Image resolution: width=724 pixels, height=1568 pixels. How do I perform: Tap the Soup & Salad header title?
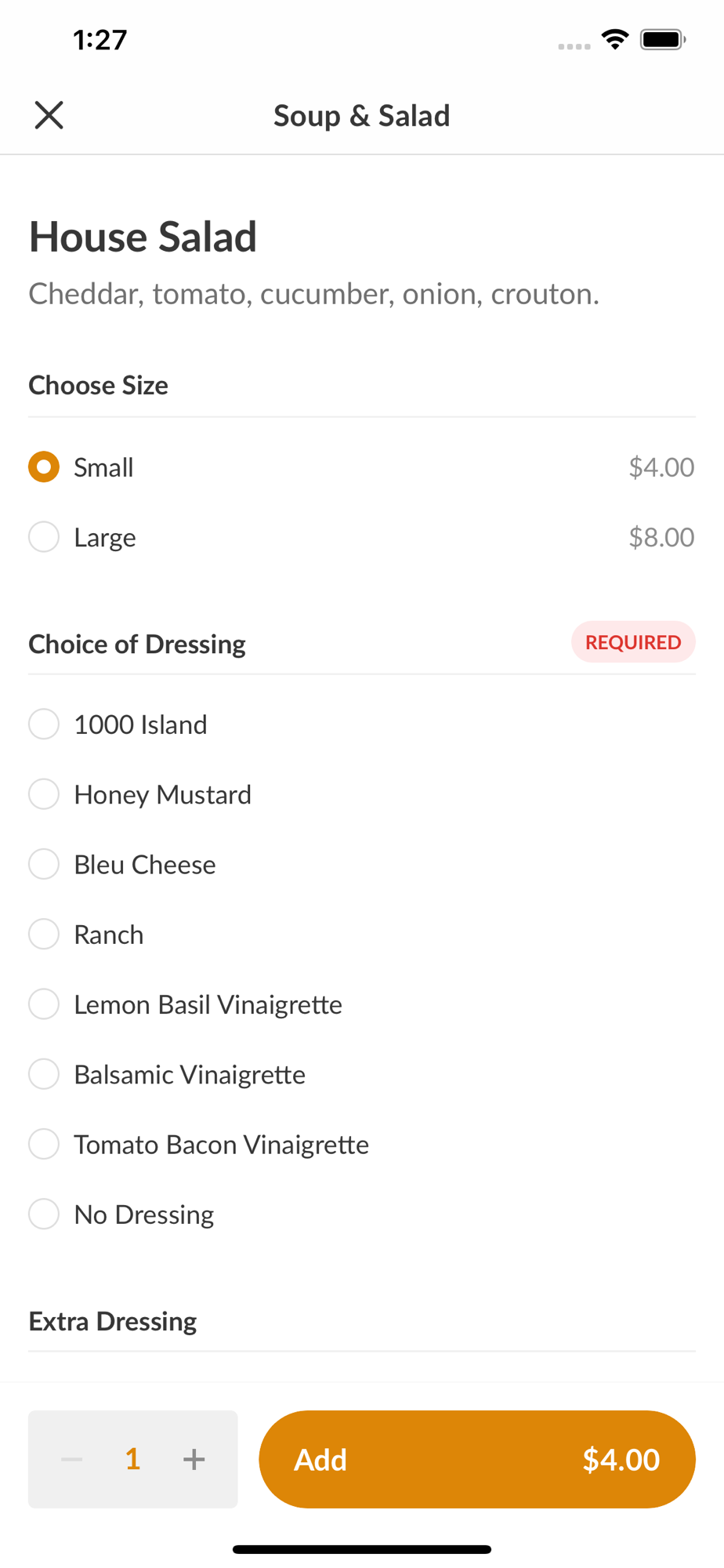point(361,115)
